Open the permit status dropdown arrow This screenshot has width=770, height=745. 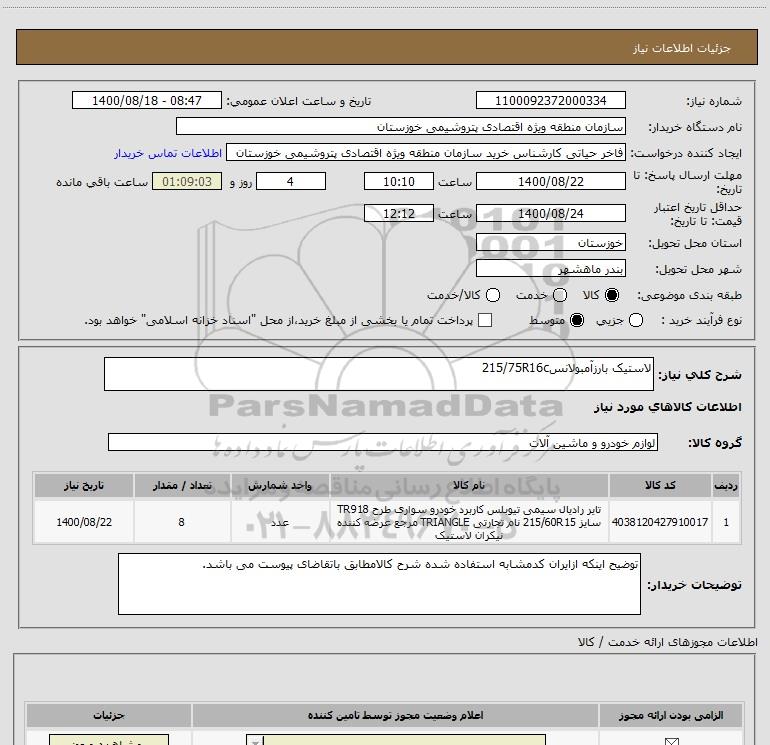coord(255,740)
